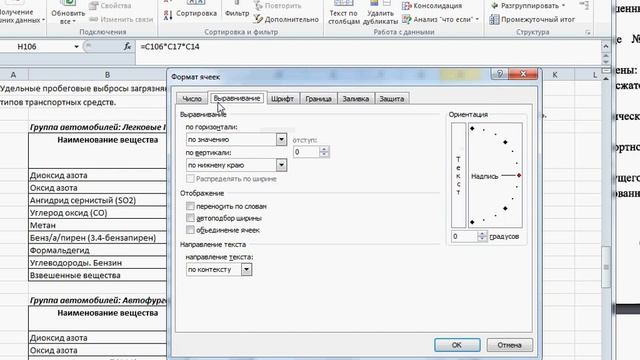Select the Выравнивание tab

click(x=237, y=98)
